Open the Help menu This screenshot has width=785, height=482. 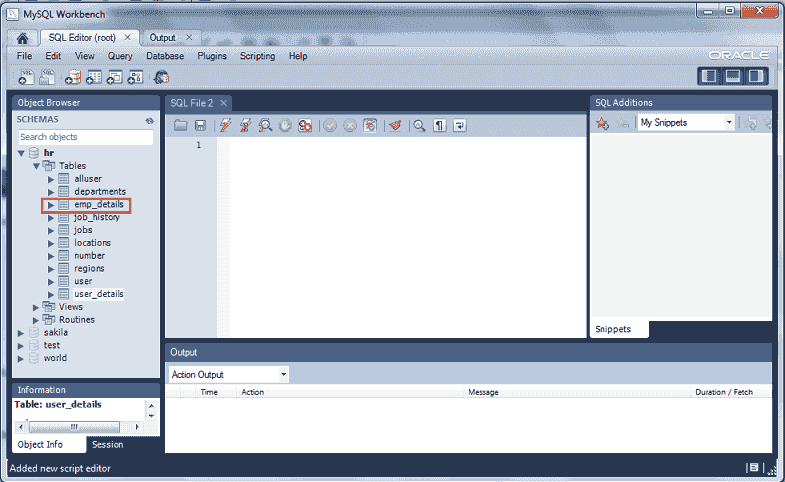click(298, 56)
